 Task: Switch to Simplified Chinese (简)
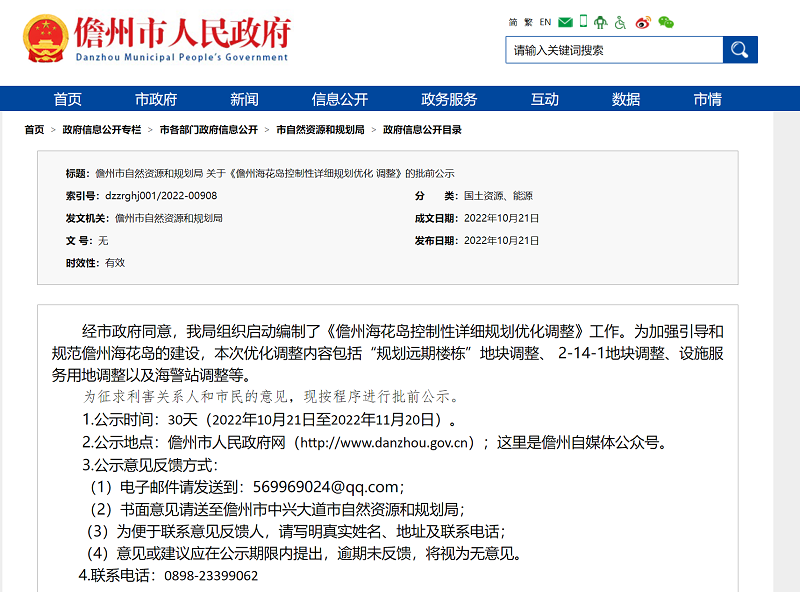click(513, 22)
